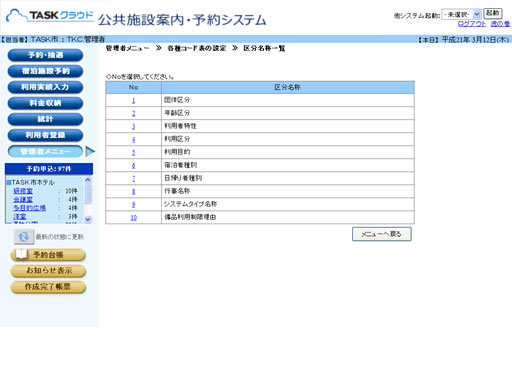Image resolution: width=512 pixels, height=384 pixels.
Task: Open the 予約台帳 book button
Action: 48,255
